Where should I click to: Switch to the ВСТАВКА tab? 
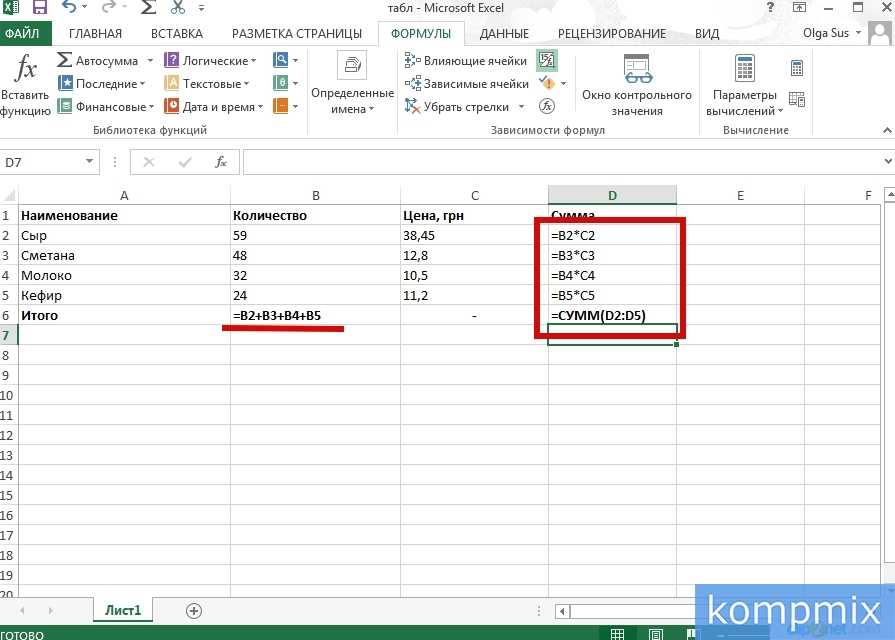pos(176,34)
